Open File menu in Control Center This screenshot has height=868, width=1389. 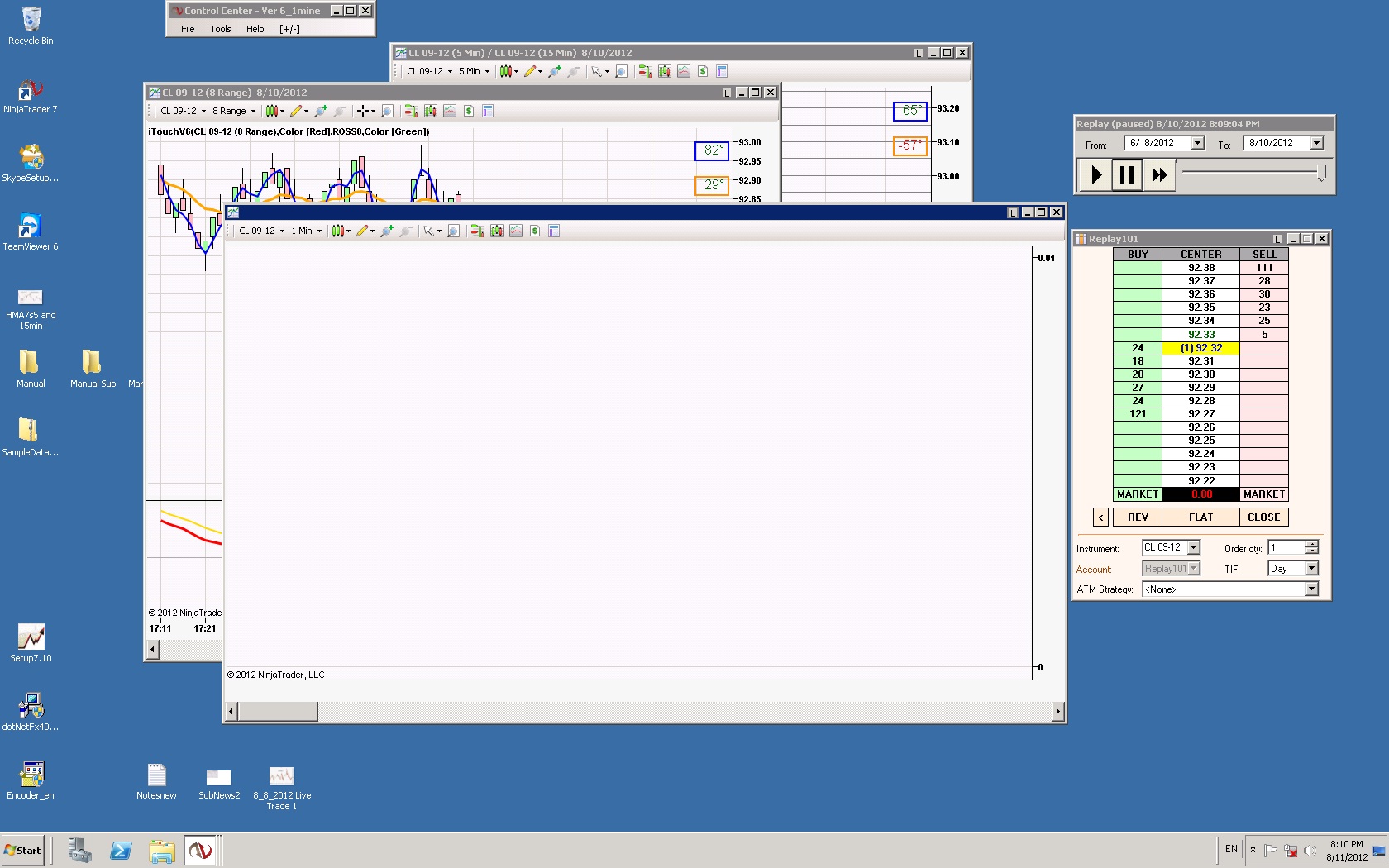(188, 29)
